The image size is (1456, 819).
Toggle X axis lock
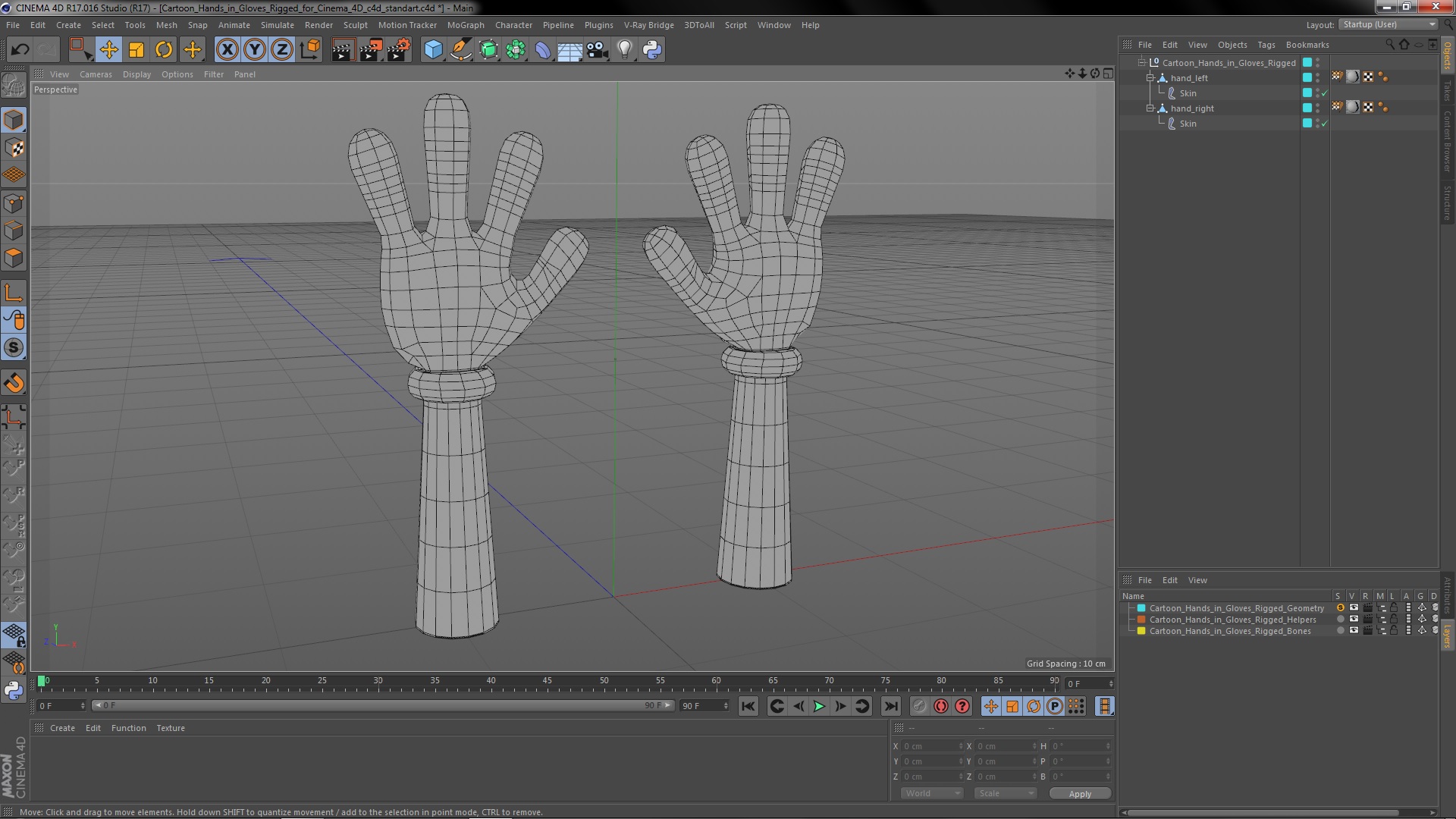pyautogui.click(x=227, y=50)
